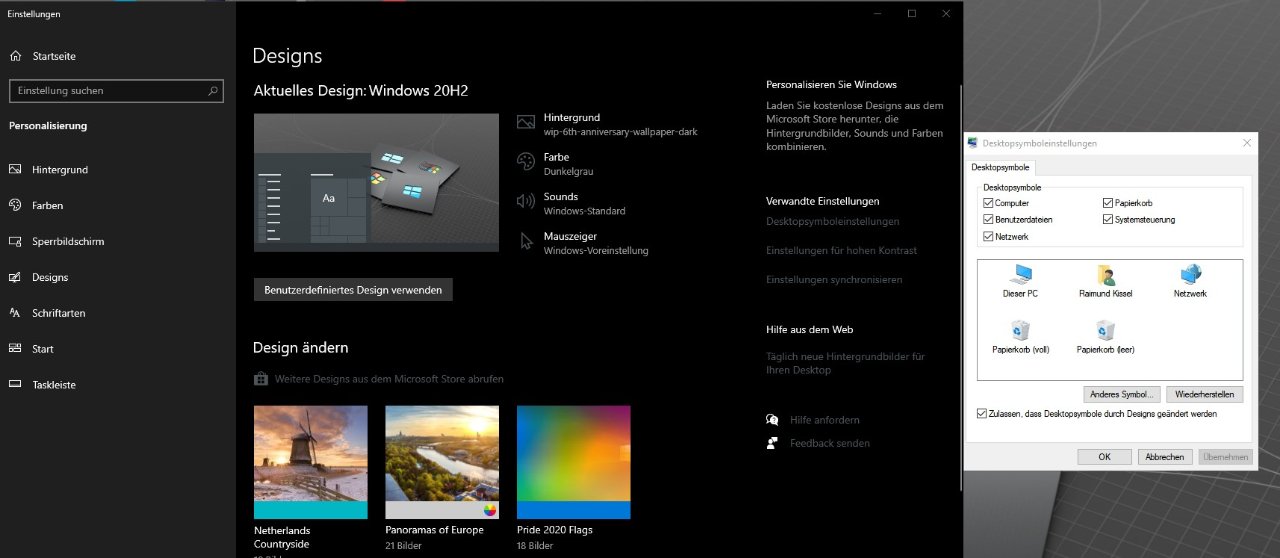Image resolution: width=1280 pixels, height=558 pixels.
Task: Toggle the Netzwerk checkbox
Action: coord(988,237)
